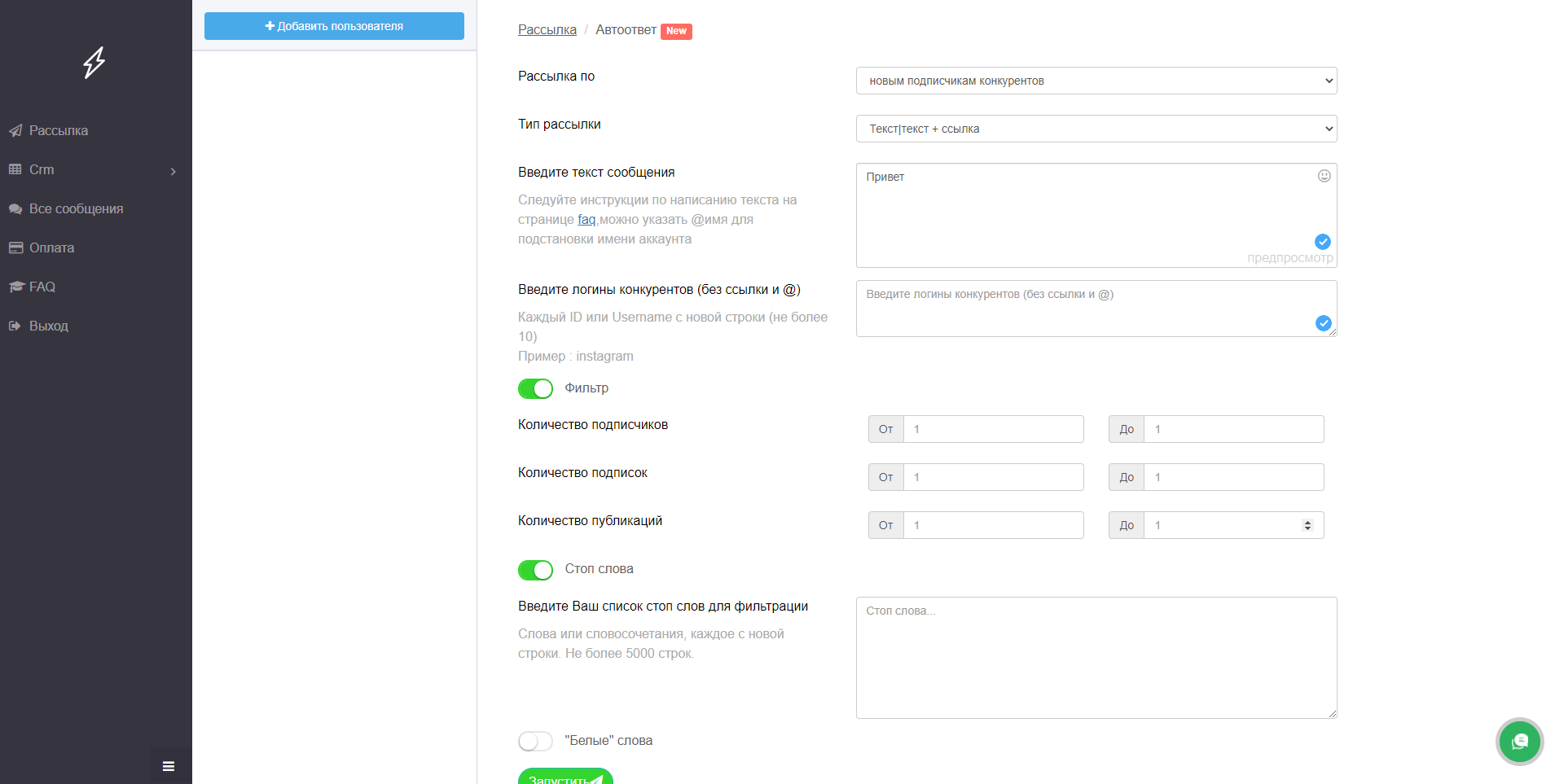Open FAQ in the sidebar menu
The image size is (1555, 784).
(42, 287)
